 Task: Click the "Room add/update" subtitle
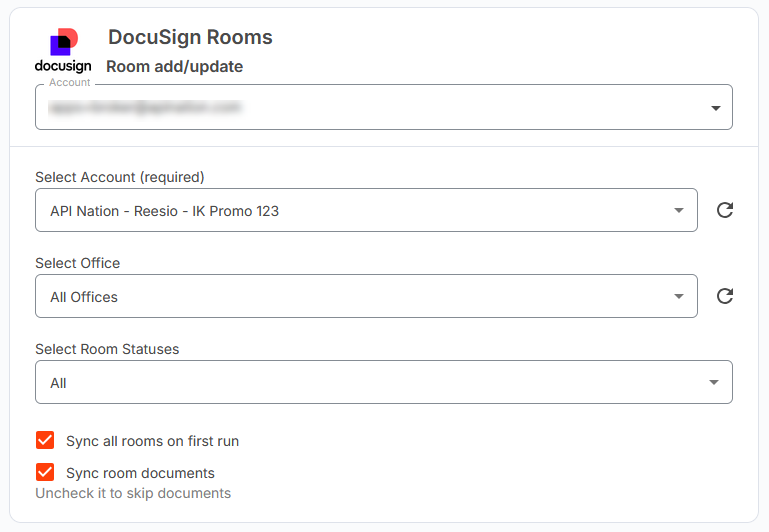(174, 67)
